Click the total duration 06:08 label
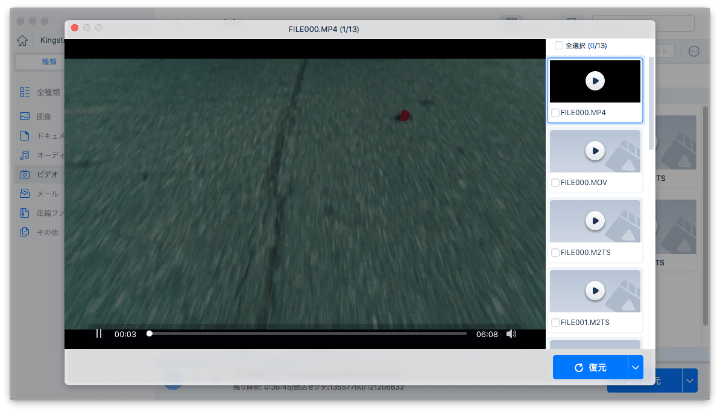Screen dimensions: 719x412 click(487, 334)
